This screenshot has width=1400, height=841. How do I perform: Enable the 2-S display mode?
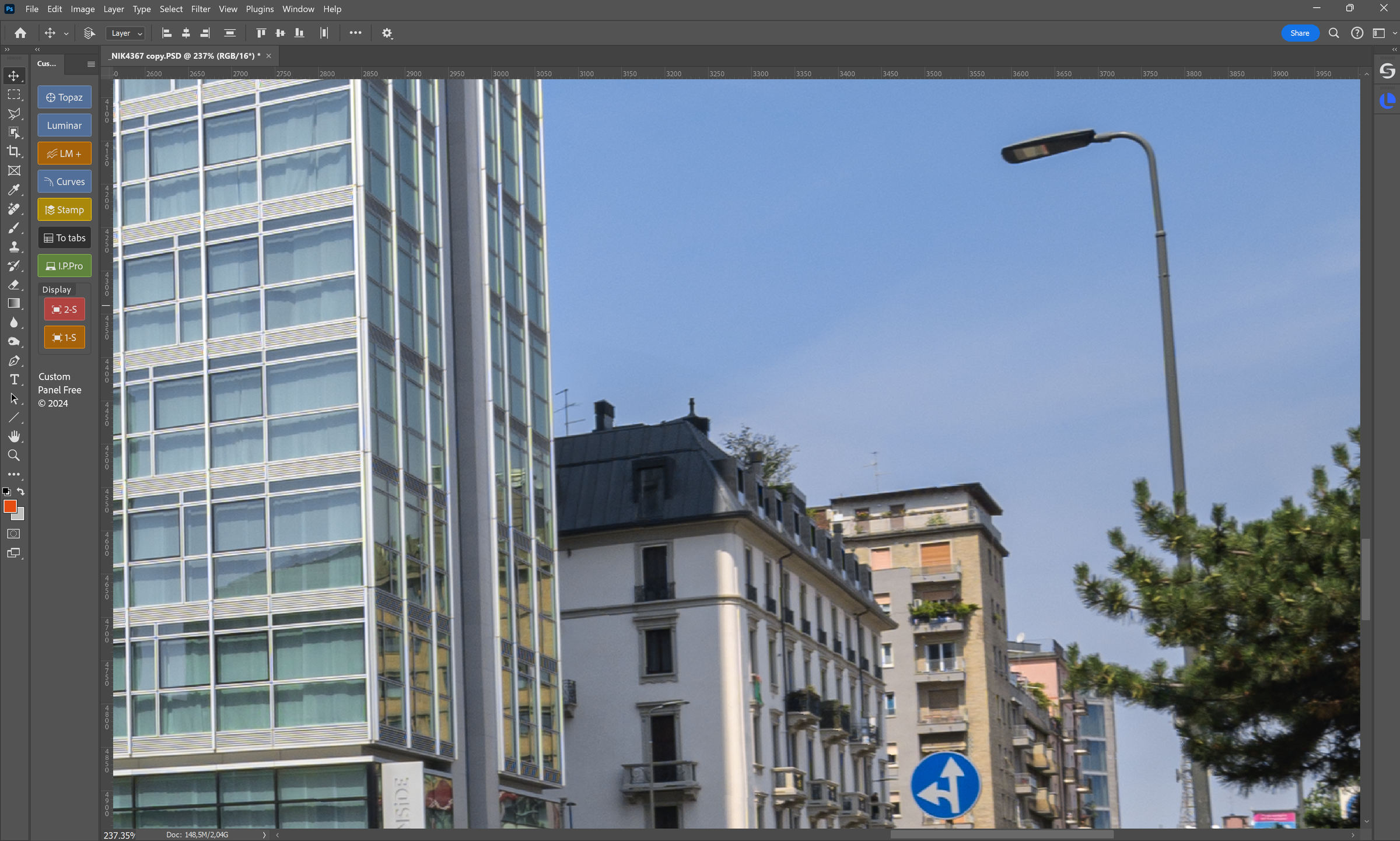tap(64, 309)
